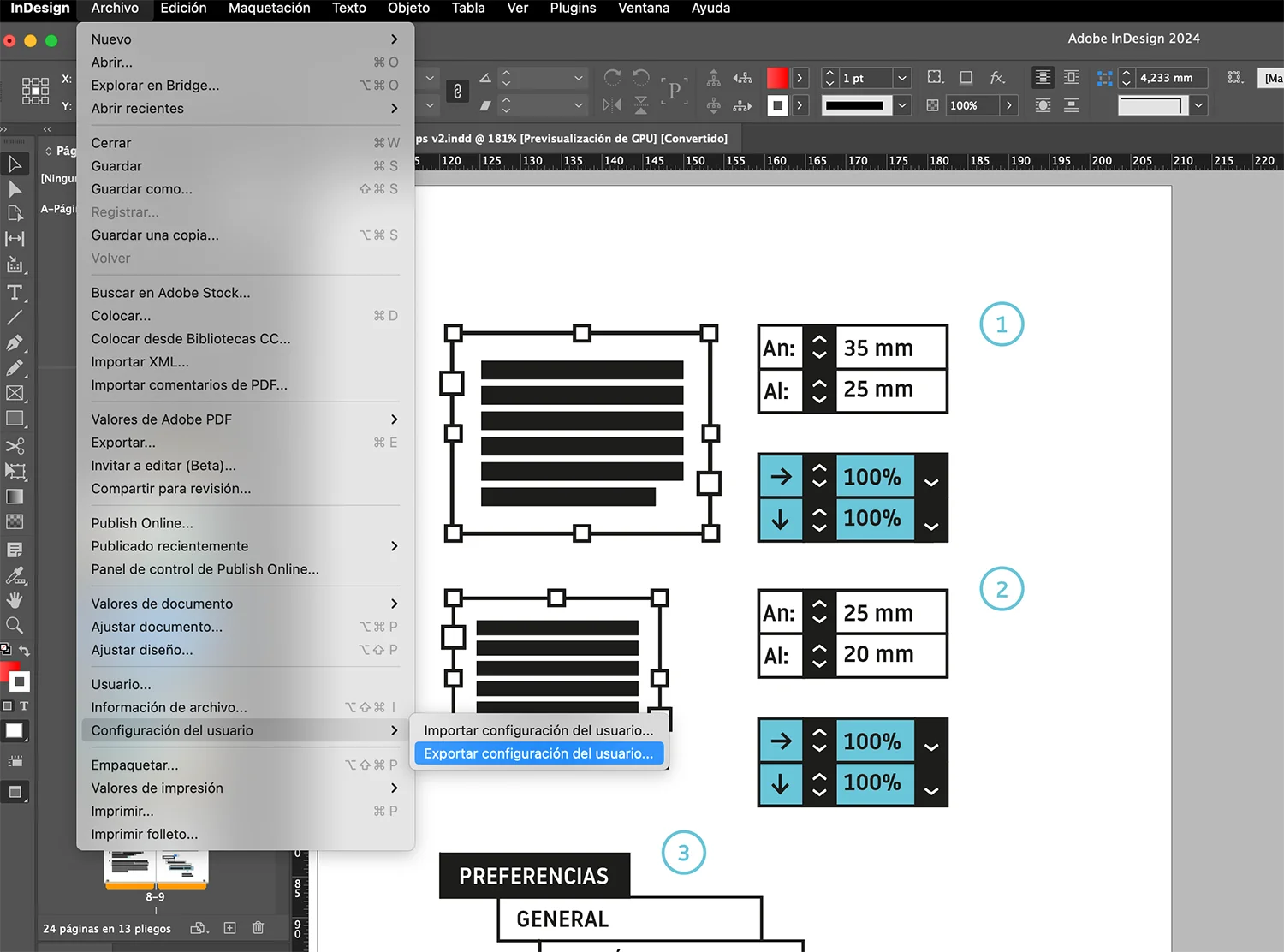Select the Pen tool
Image resolution: width=1284 pixels, height=952 pixels.
[x=15, y=343]
